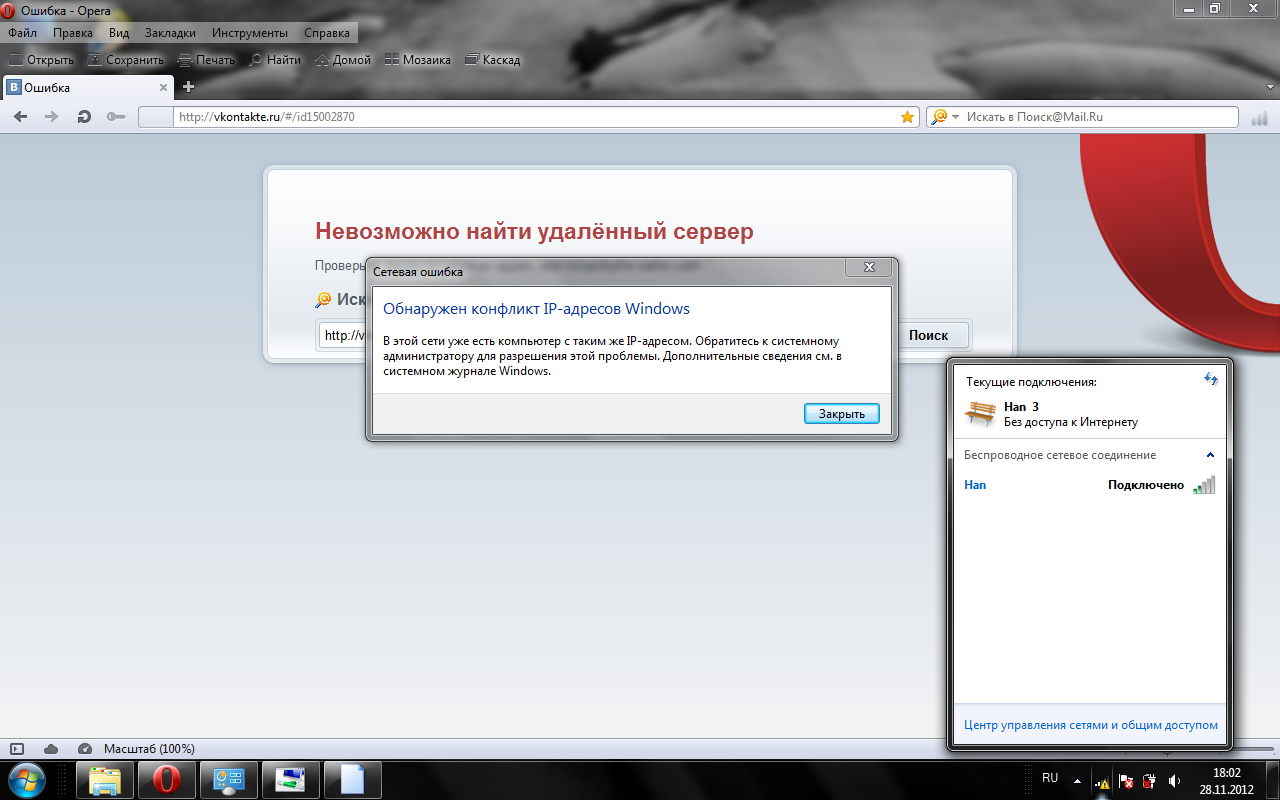Click the Сохранить toolbar button
Viewport: 1280px width, 800px height.
[125, 60]
